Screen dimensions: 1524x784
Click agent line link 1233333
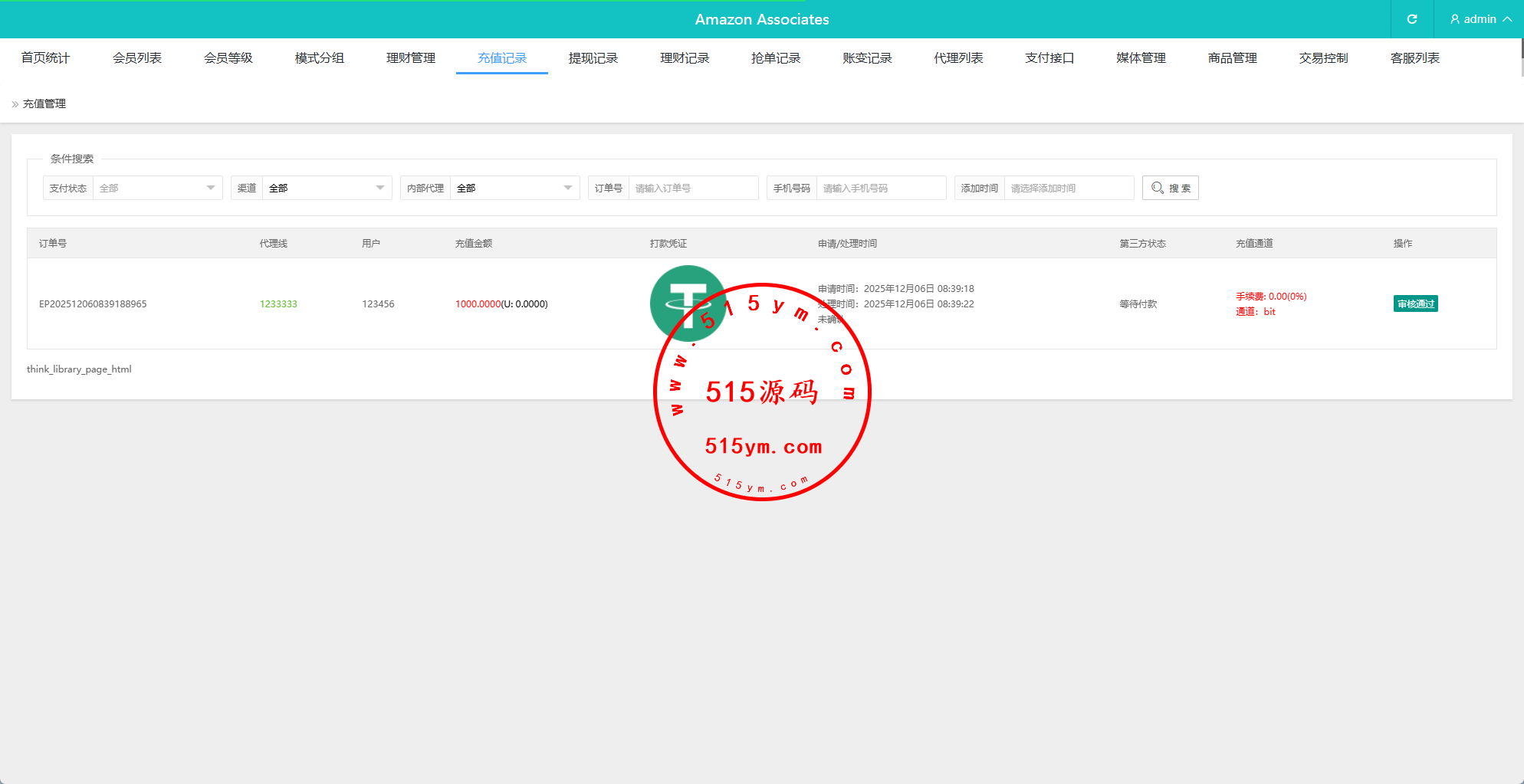coord(278,304)
